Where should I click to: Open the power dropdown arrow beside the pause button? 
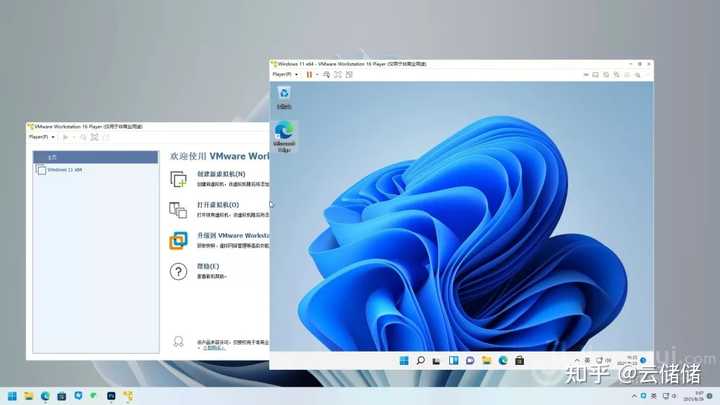pos(317,74)
